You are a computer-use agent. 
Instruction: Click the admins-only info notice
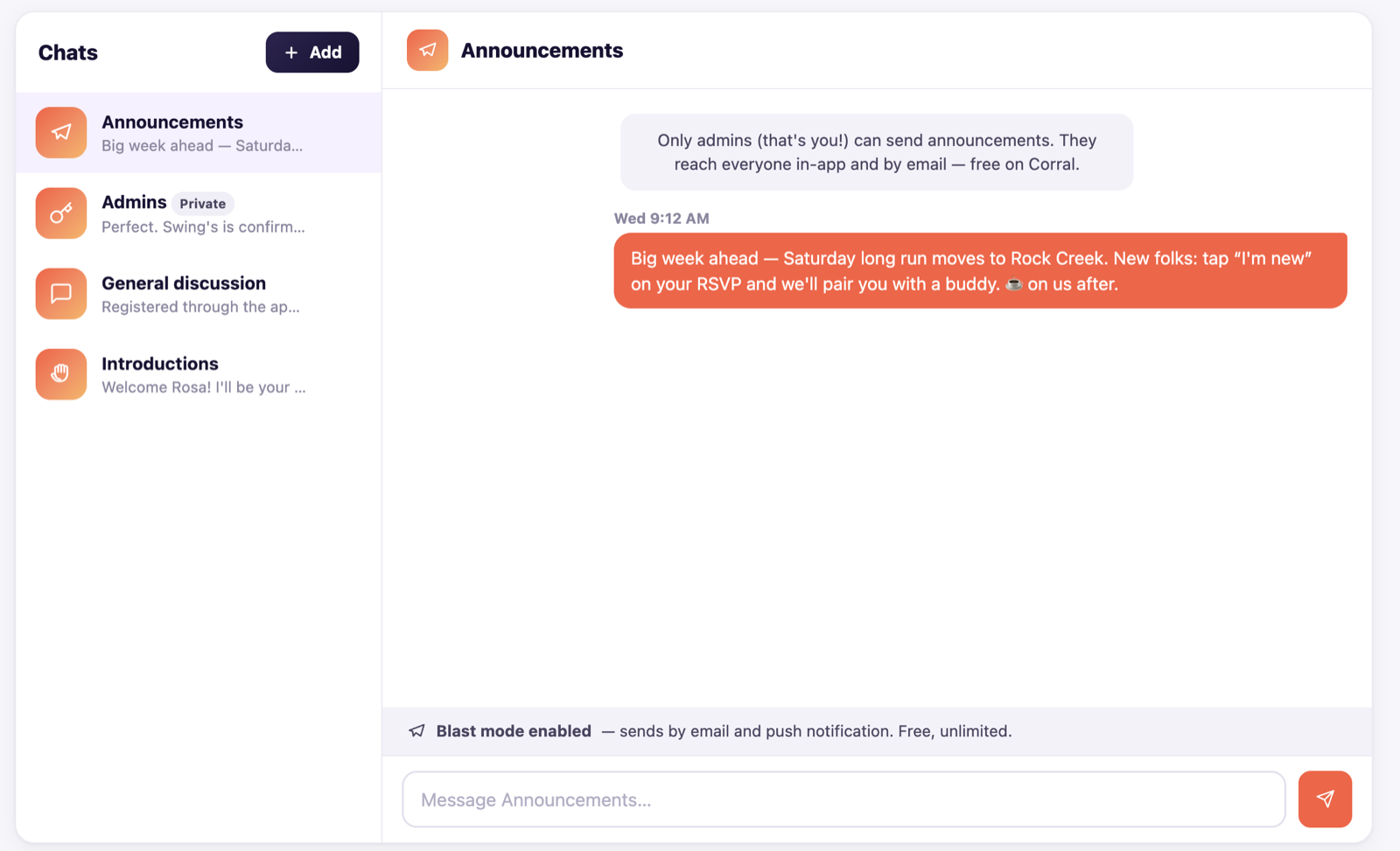point(877,152)
